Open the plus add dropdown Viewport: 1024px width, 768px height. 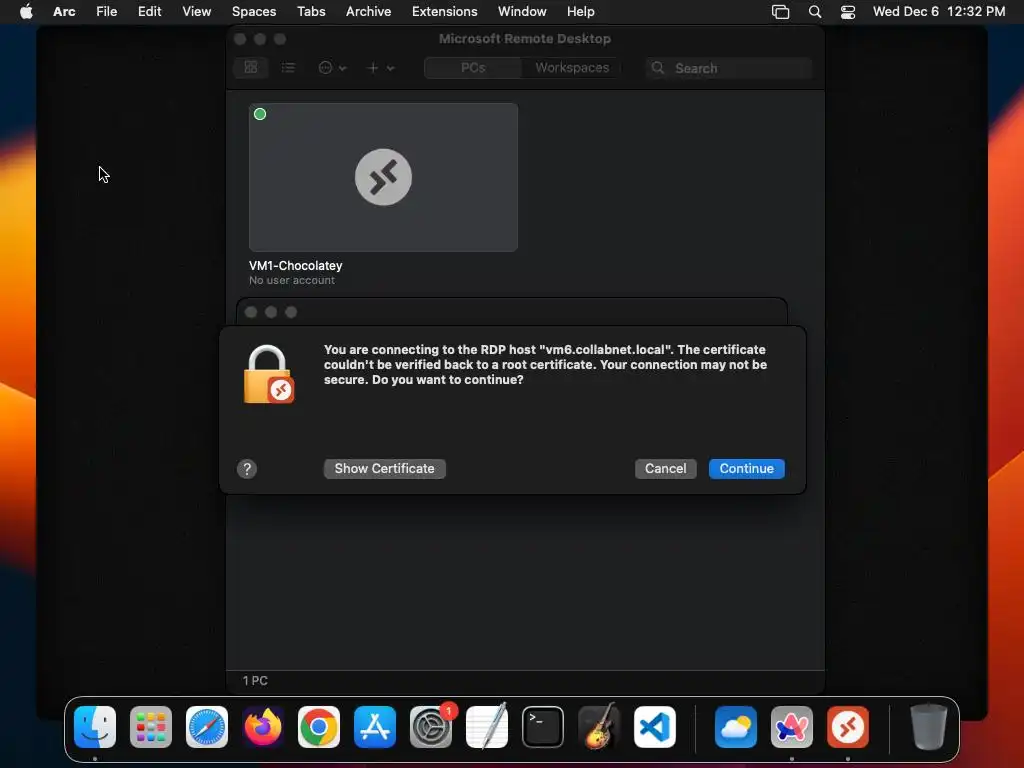click(x=381, y=67)
